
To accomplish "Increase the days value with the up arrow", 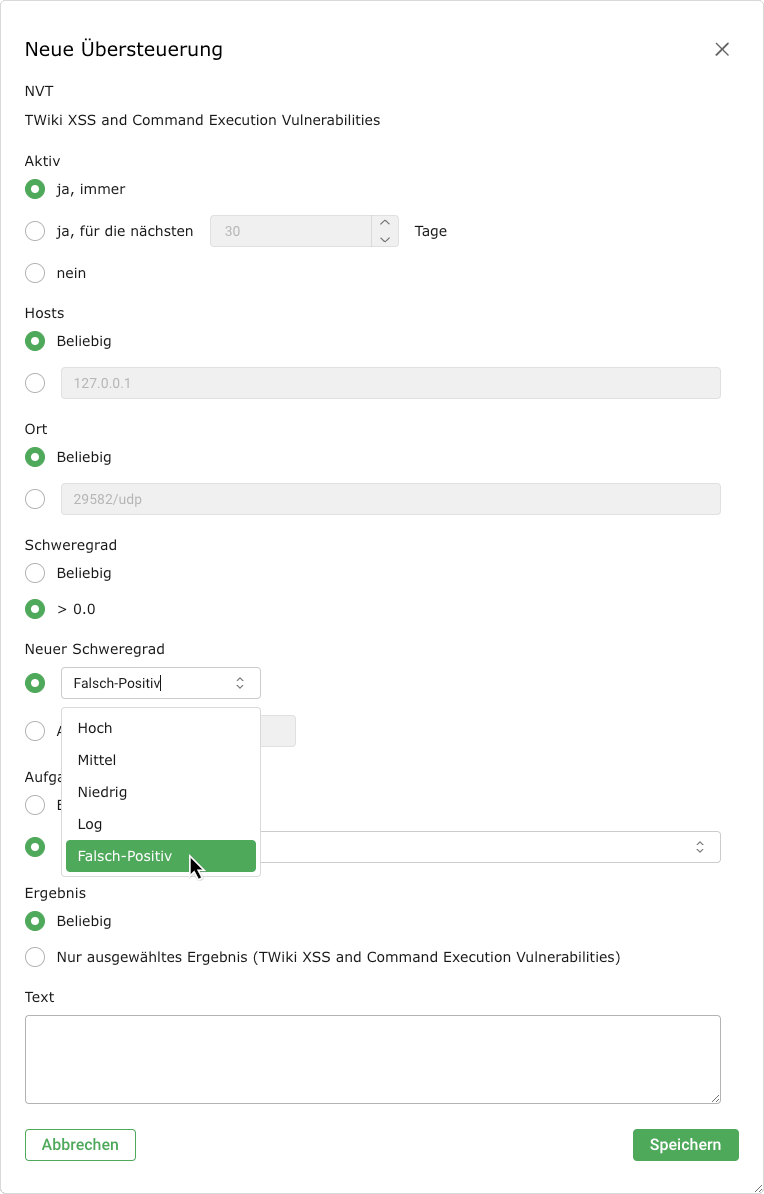I will [385, 224].
